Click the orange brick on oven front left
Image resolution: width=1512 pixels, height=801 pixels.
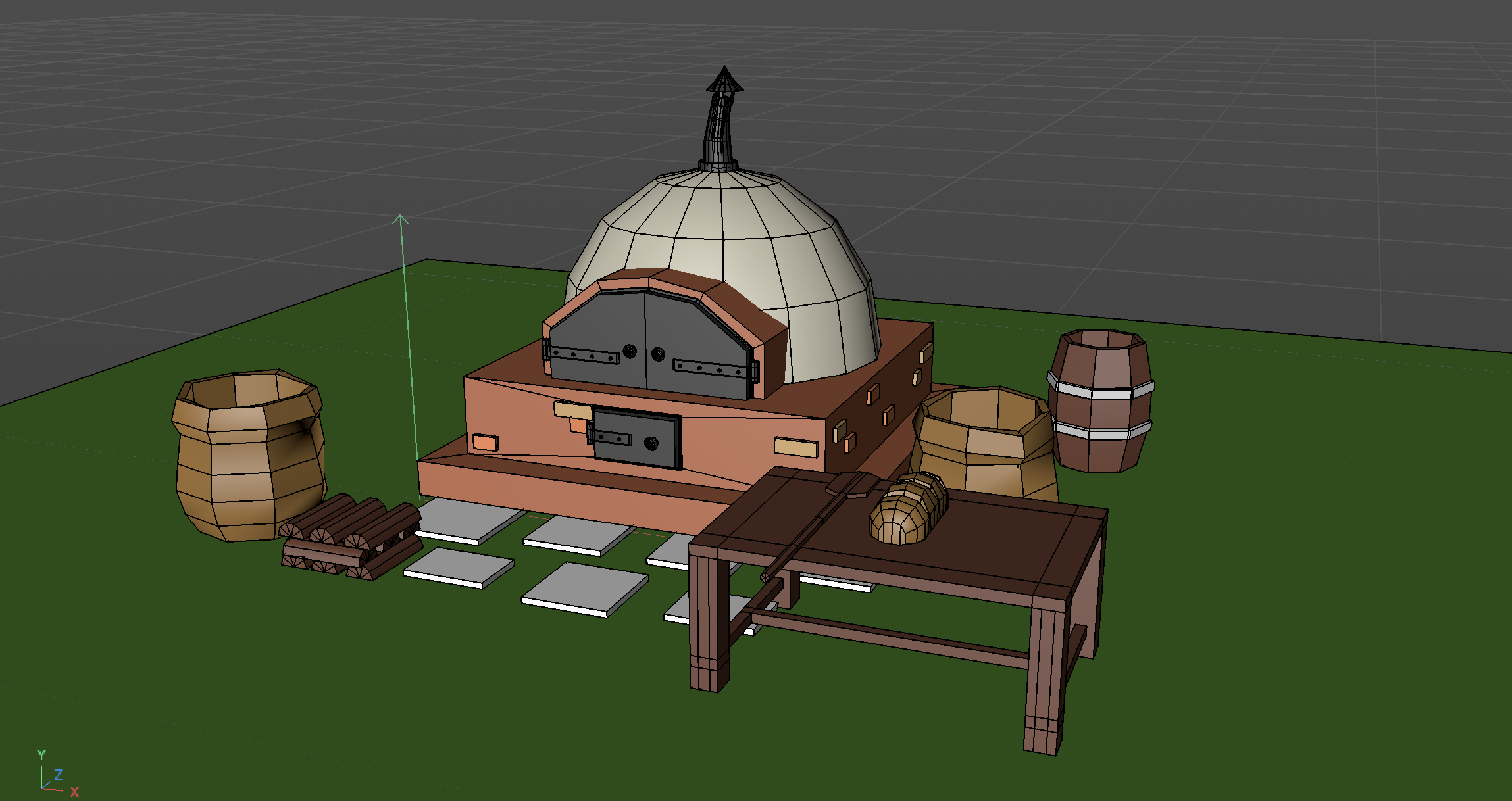click(485, 443)
